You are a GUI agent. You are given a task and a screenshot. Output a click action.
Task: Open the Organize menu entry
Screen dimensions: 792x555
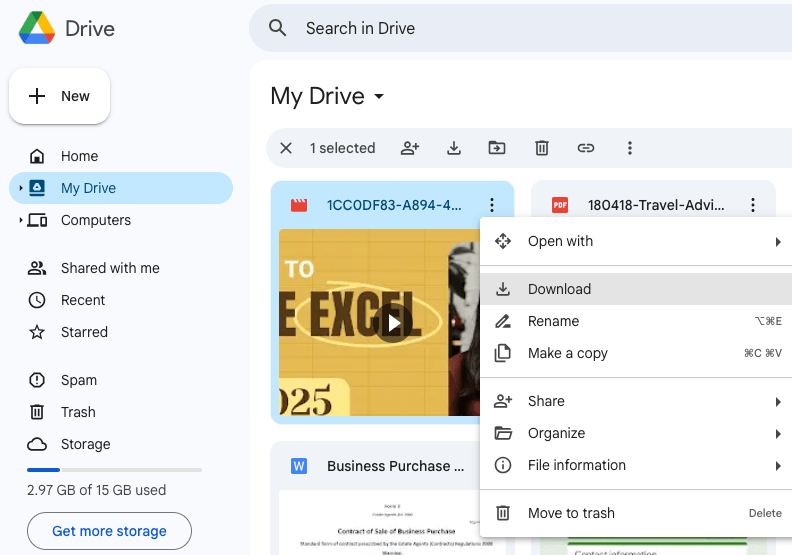(636, 433)
